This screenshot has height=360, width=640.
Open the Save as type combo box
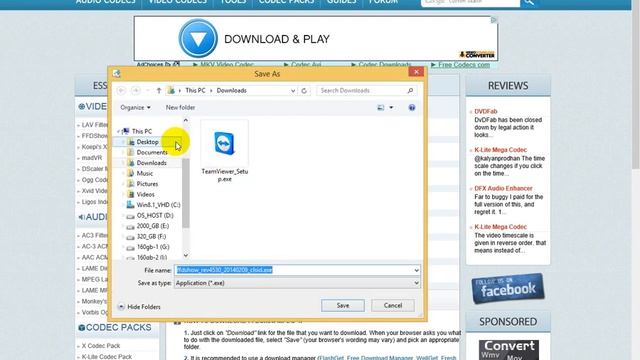click(297, 283)
